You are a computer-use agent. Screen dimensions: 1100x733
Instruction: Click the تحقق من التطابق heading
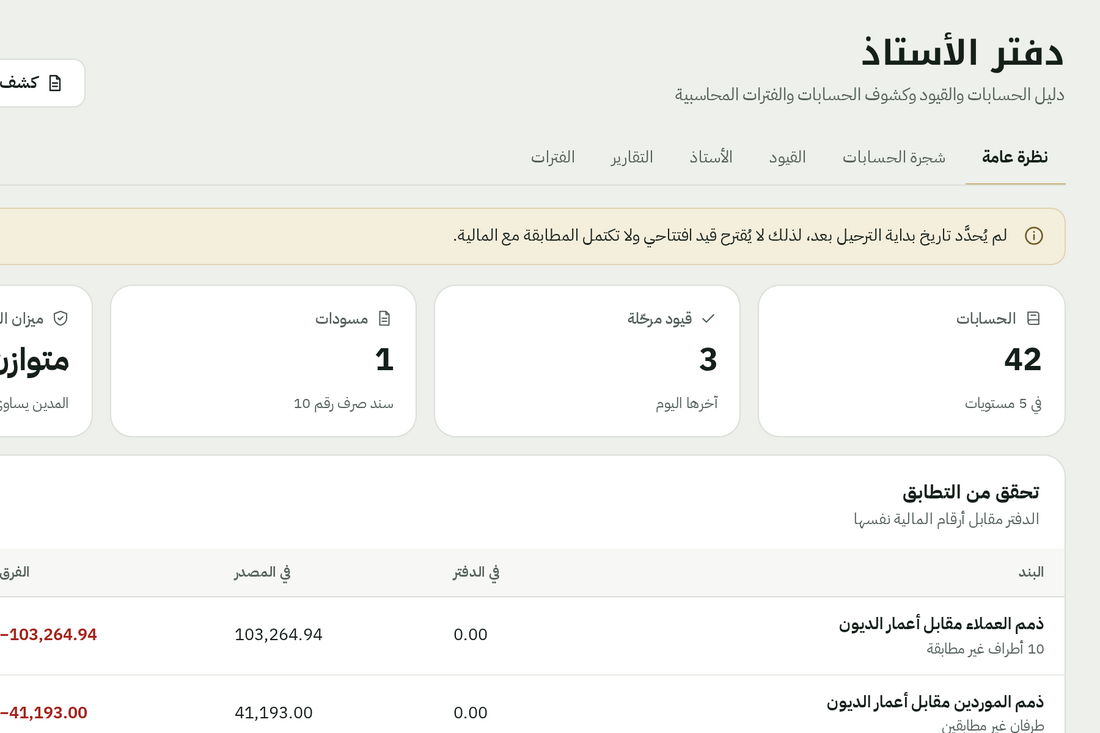click(970, 492)
